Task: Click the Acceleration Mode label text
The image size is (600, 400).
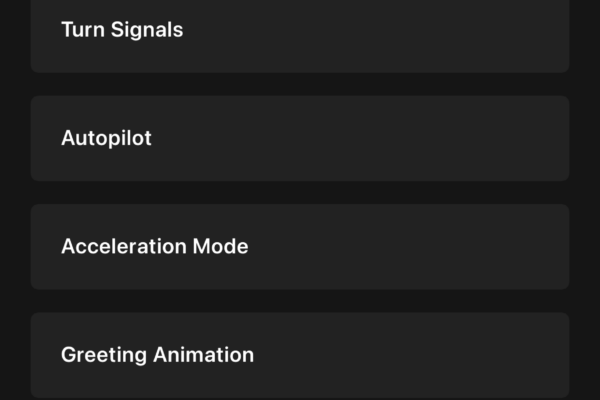Action: coord(154,246)
